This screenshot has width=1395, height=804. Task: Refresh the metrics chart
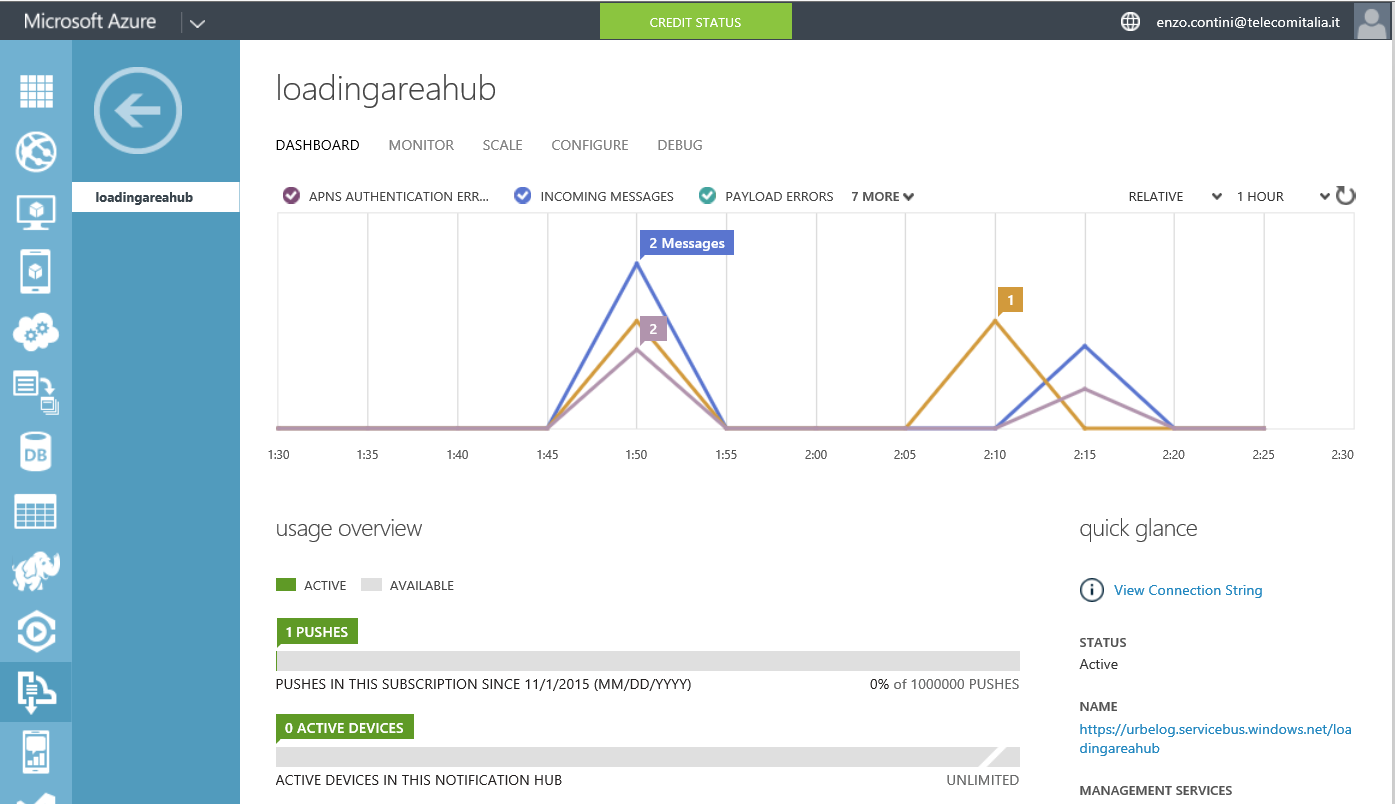(x=1346, y=196)
